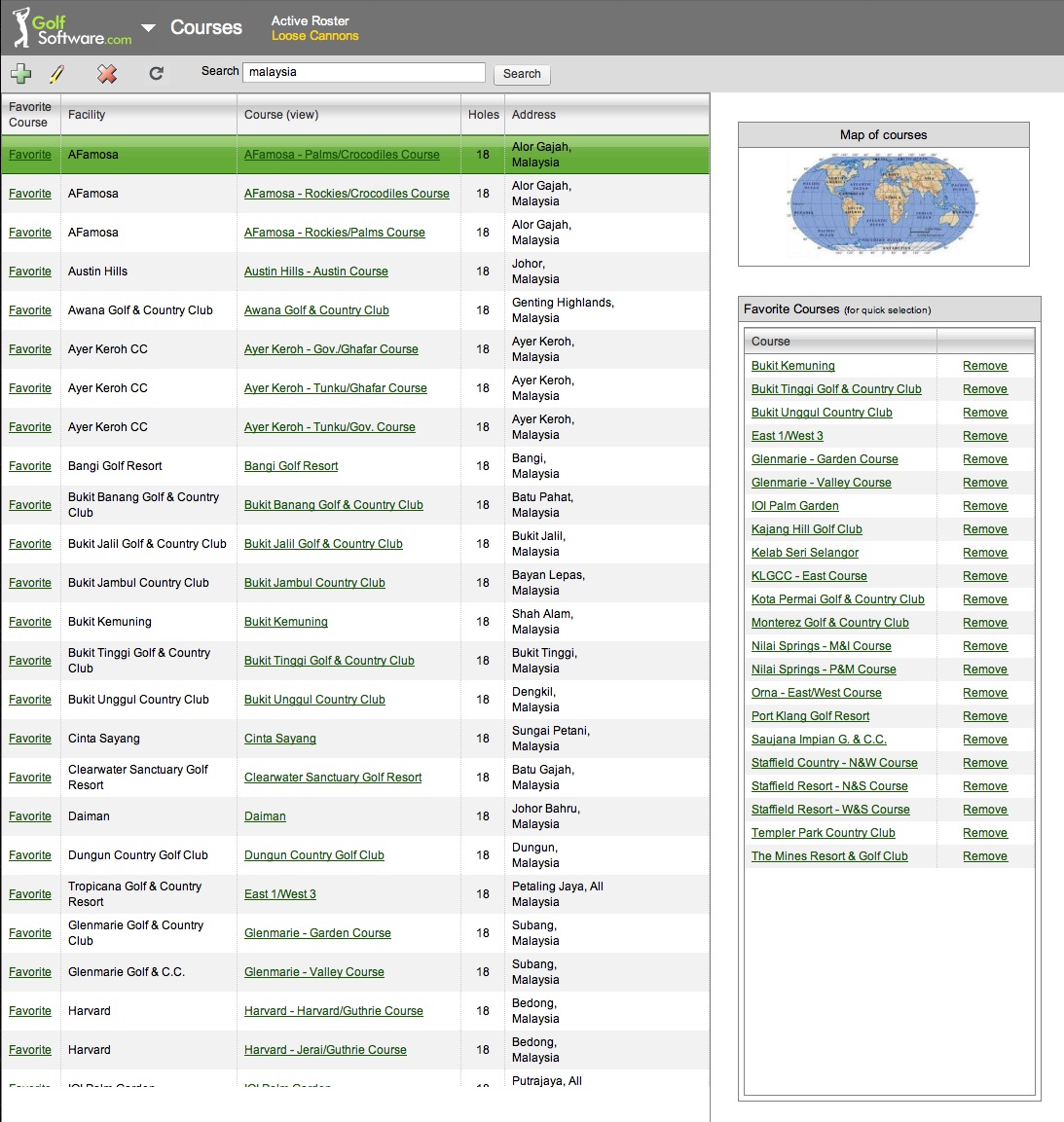Click the refresh arrow icon
Image resolution: width=1064 pixels, height=1122 pixels.
point(156,73)
